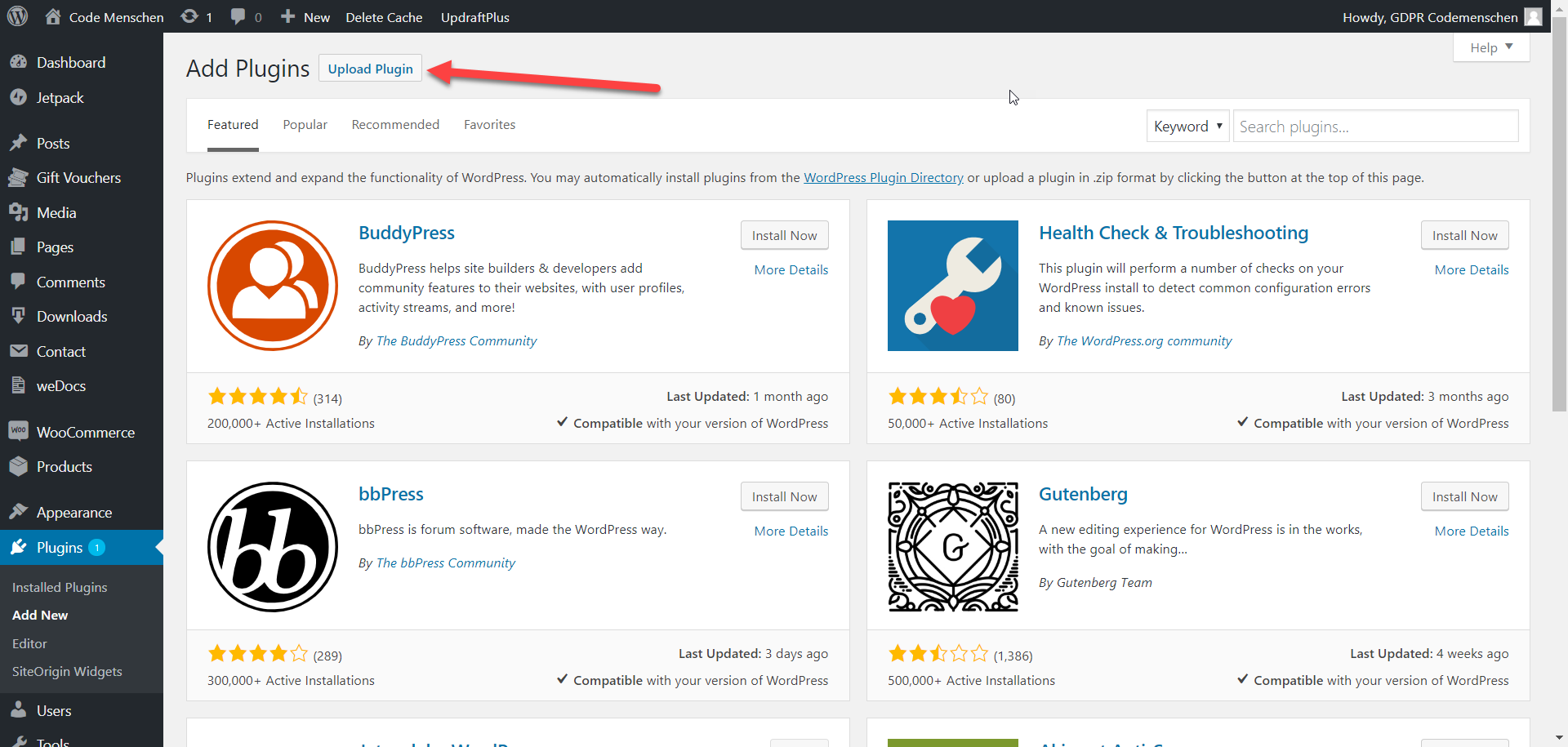This screenshot has width=1568, height=747.
Task: View More Details for BuddyPress
Action: point(791,269)
